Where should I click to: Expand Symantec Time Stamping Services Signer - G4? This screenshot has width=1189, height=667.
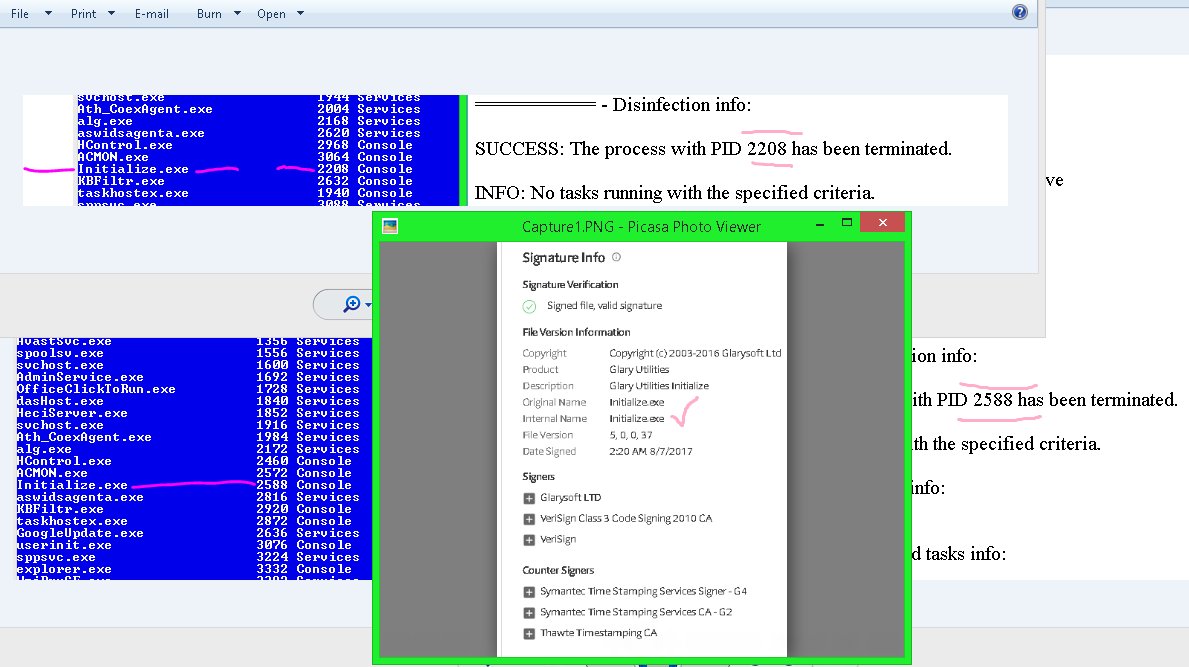[x=529, y=592]
